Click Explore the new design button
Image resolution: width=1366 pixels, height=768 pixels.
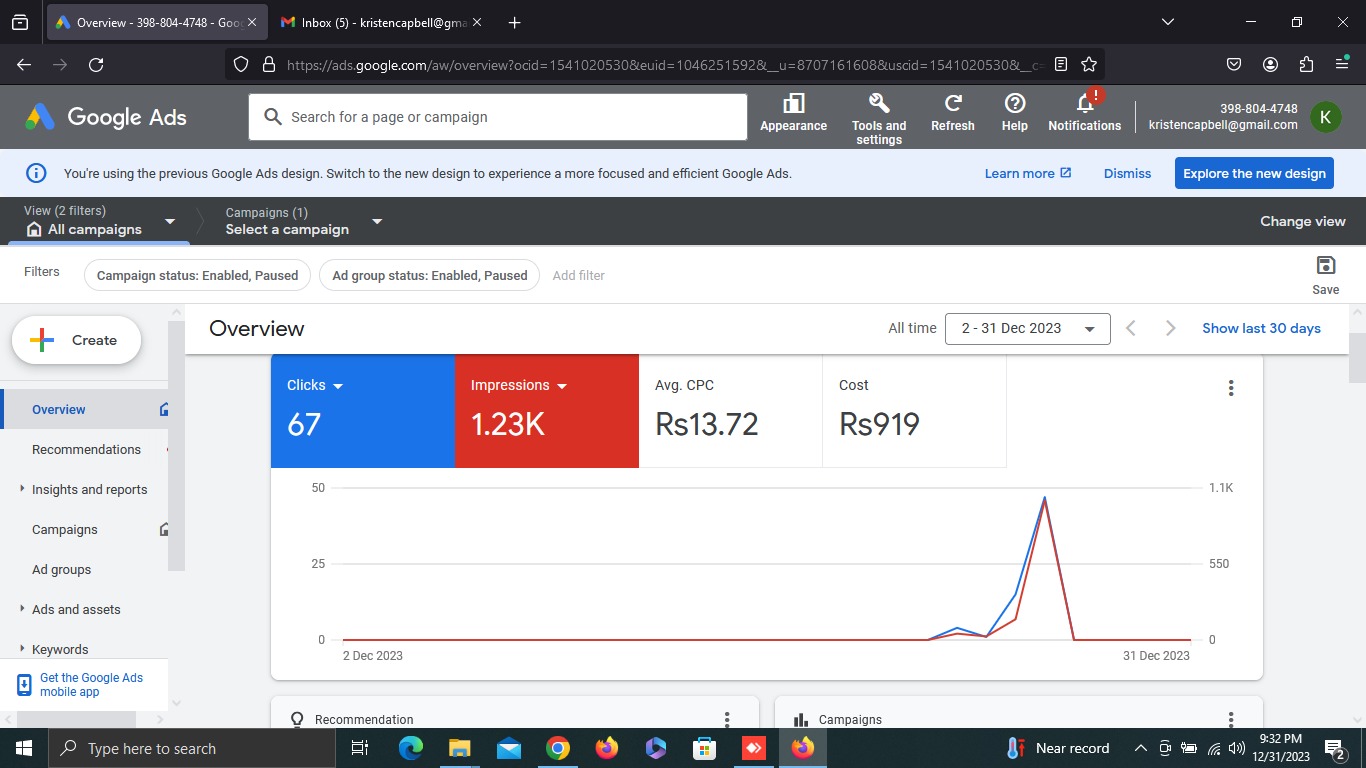tap(1254, 173)
